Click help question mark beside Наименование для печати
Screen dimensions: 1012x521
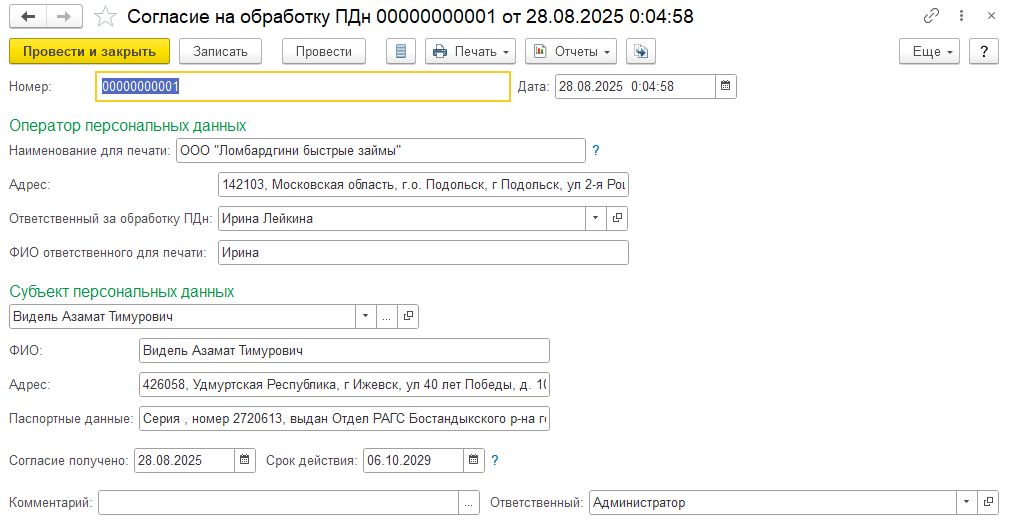coord(596,151)
